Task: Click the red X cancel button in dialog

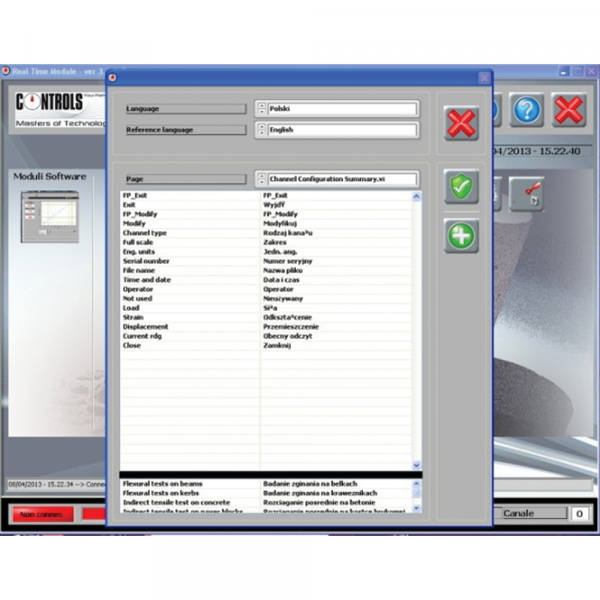Action: pyautogui.click(x=461, y=123)
